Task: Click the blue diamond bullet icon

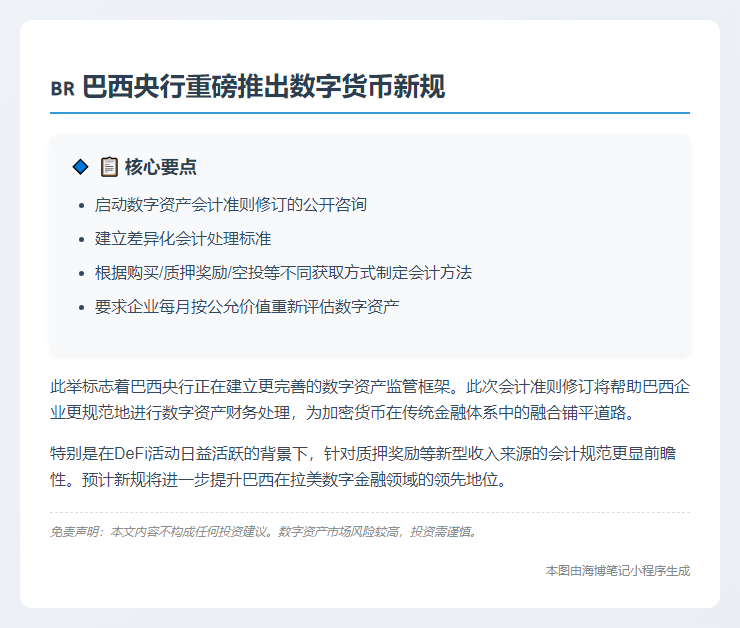Action: tap(80, 167)
